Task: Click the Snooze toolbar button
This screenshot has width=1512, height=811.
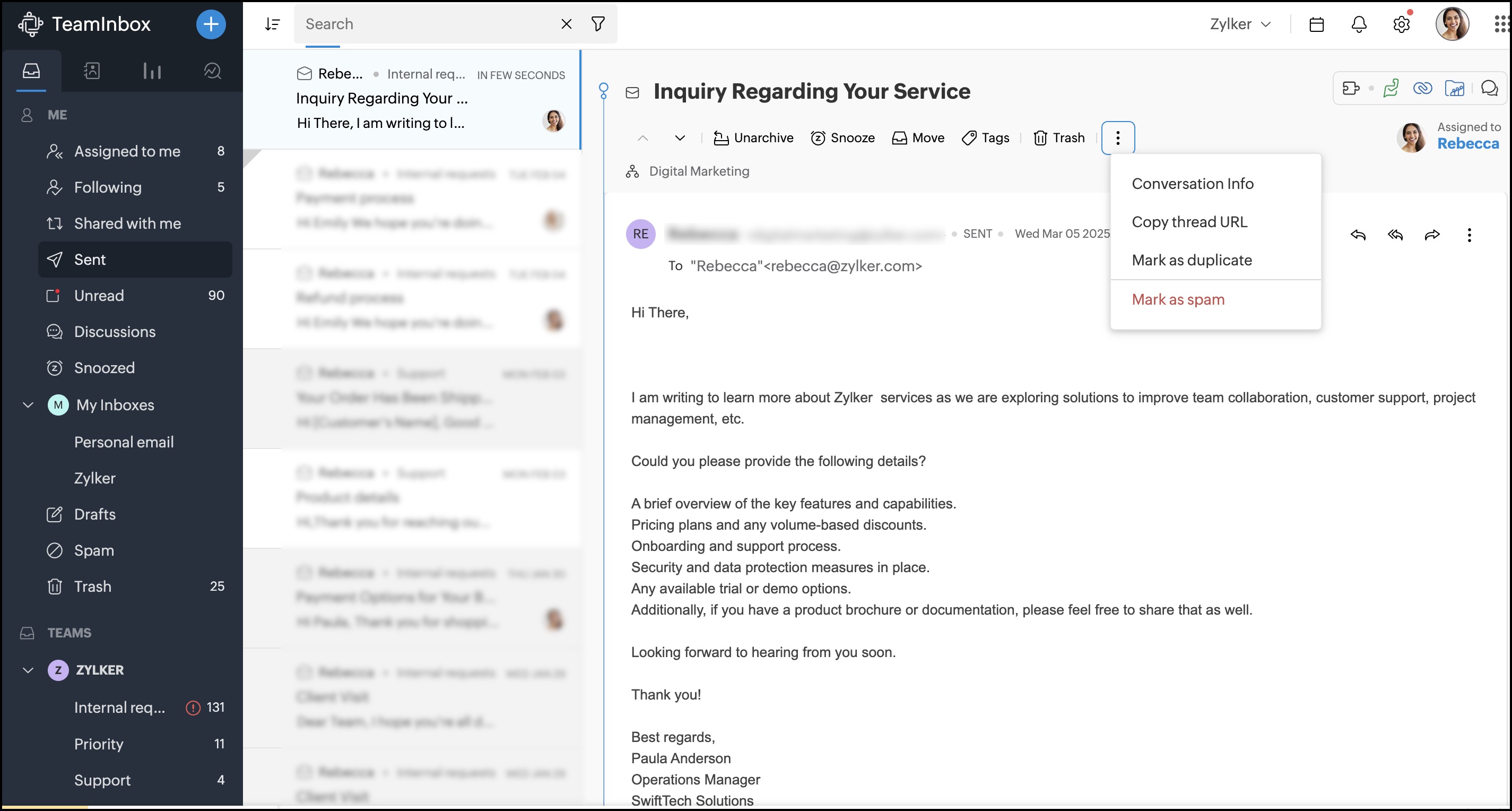Action: 842,138
